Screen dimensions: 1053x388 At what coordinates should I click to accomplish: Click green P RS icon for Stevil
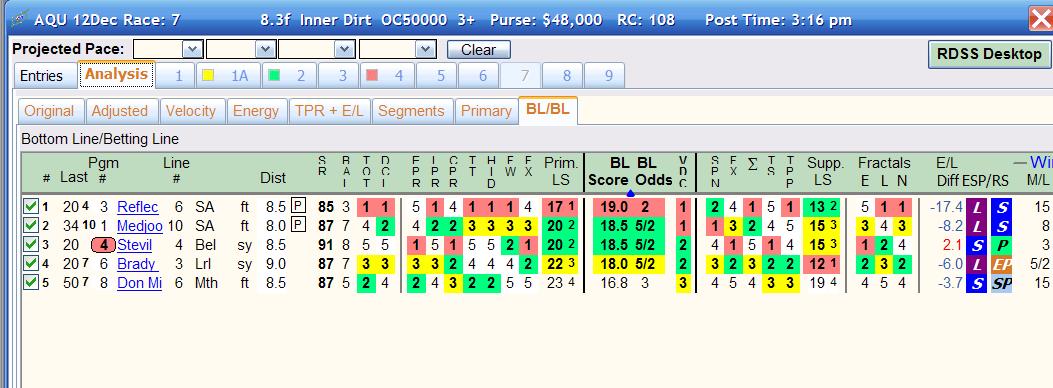point(1001,245)
